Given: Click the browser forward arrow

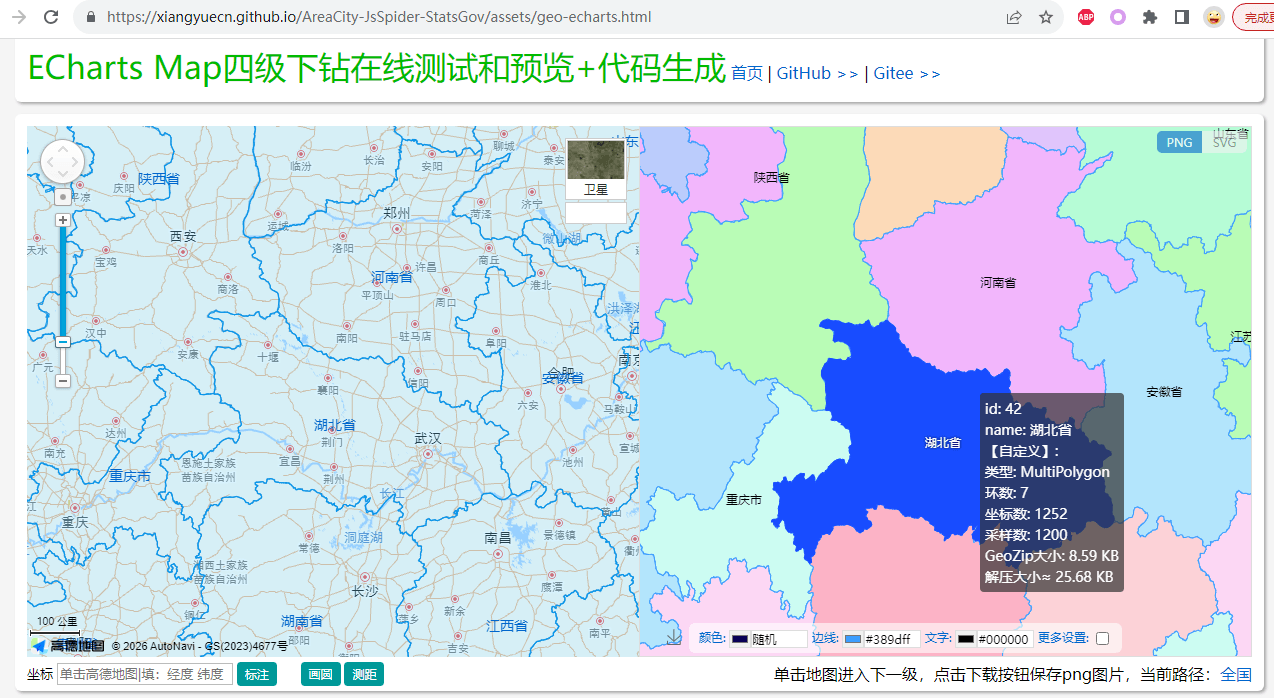Looking at the screenshot, I should 18,17.
